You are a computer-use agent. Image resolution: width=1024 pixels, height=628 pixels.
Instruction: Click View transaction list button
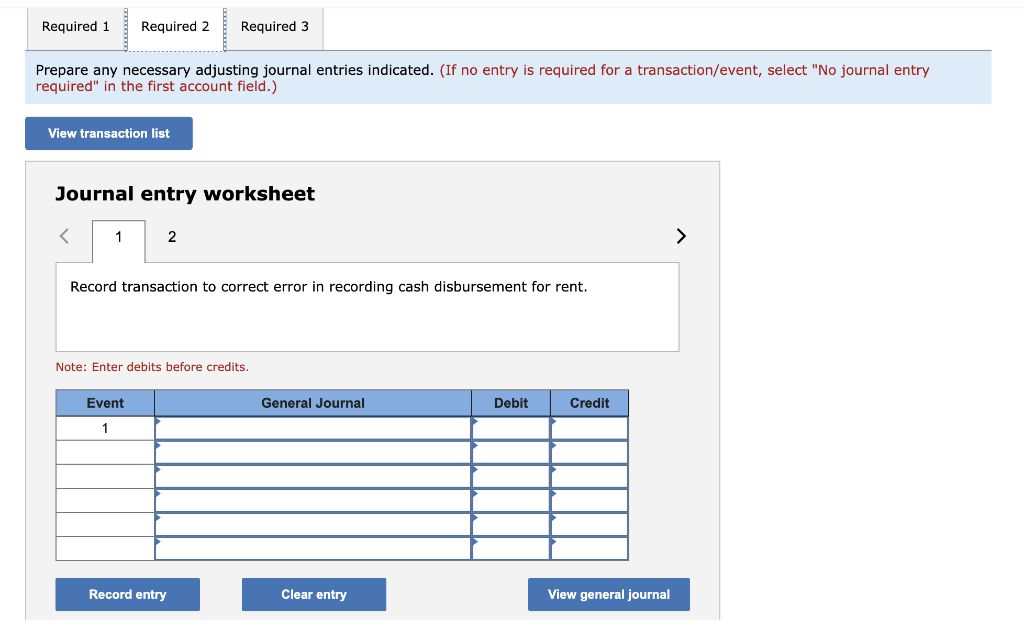pos(109,133)
